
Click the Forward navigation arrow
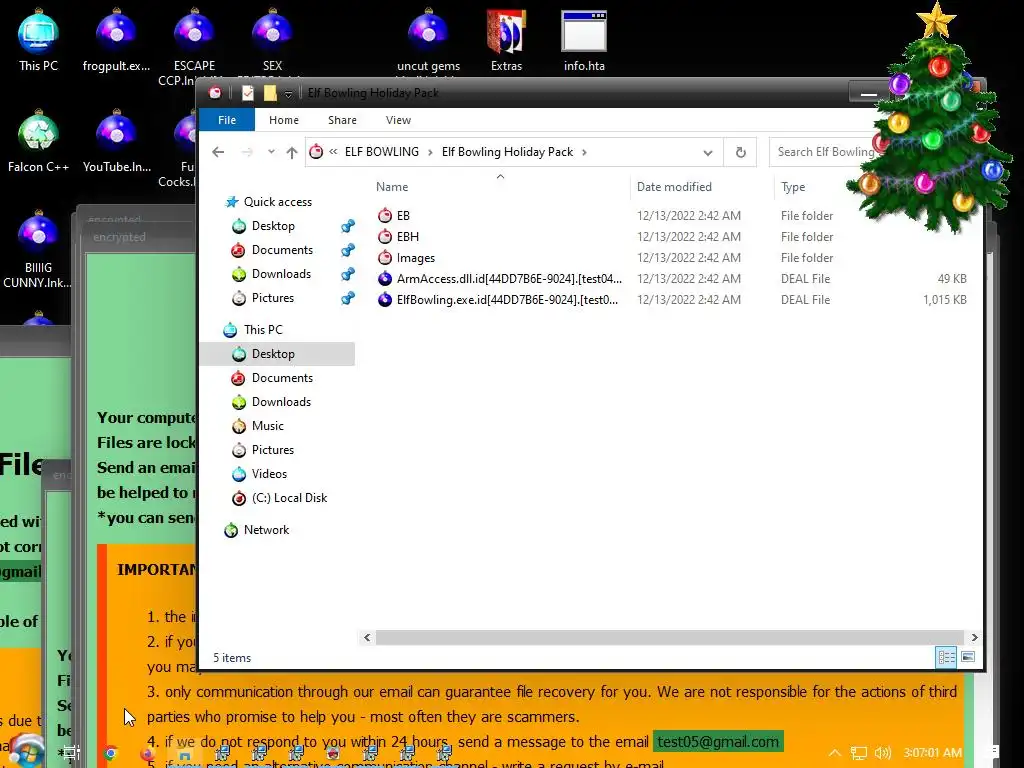[x=247, y=152]
